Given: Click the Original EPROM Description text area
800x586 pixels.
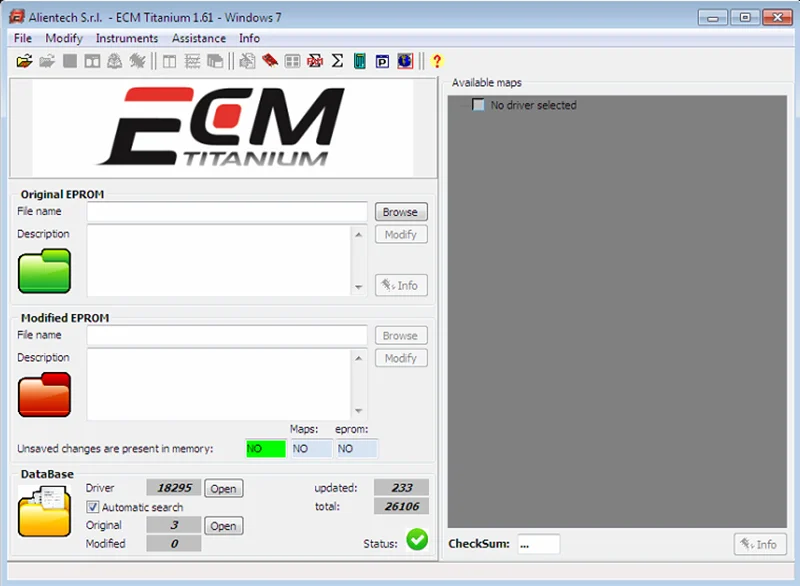Looking at the screenshot, I should pyautogui.click(x=219, y=261).
